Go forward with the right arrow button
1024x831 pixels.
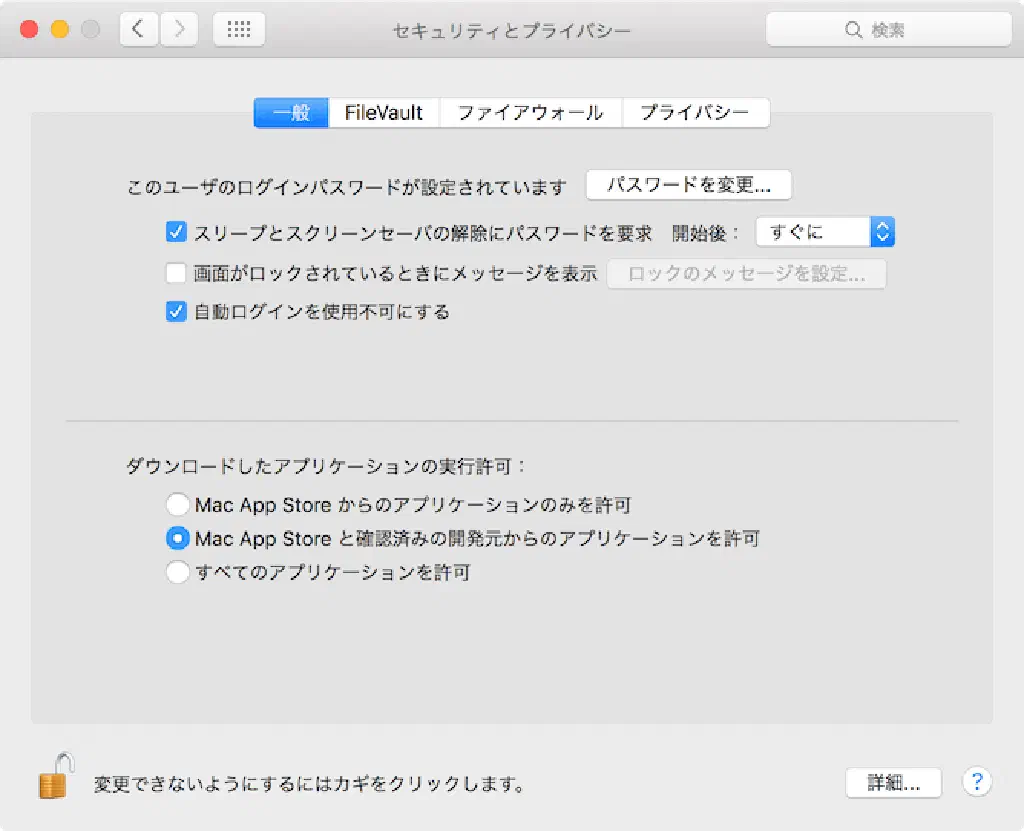click(179, 30)
